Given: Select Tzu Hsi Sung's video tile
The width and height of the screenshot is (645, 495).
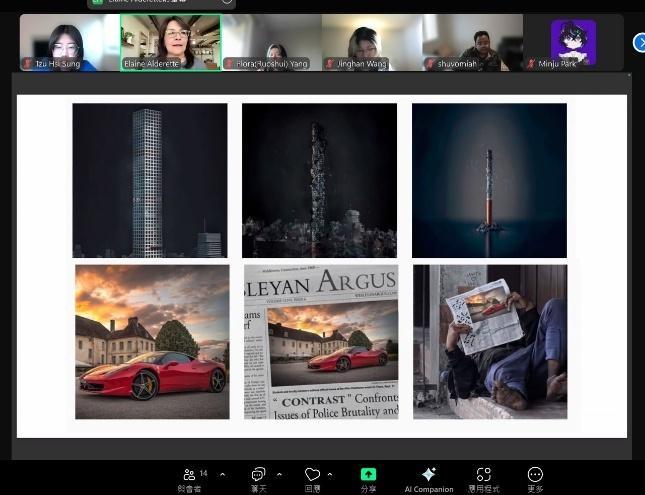Looking at the screenshot, I should tap(70, 43).
